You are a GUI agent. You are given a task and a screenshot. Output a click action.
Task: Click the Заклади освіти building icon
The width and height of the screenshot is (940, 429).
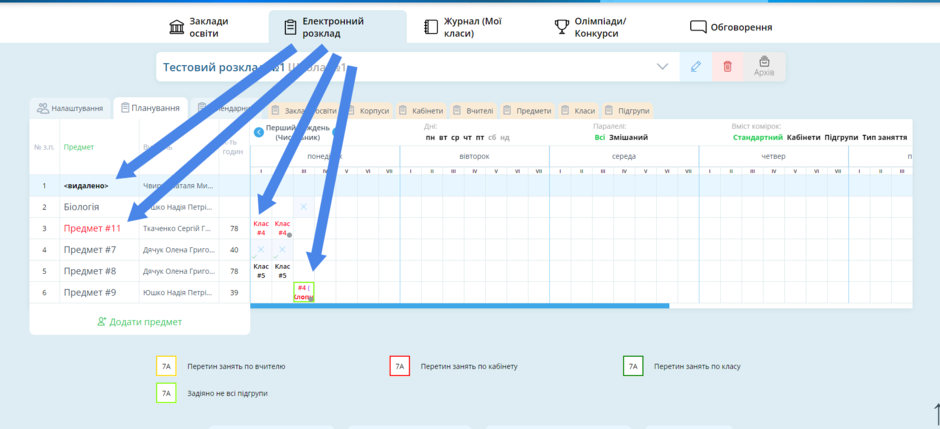point(177,27)
